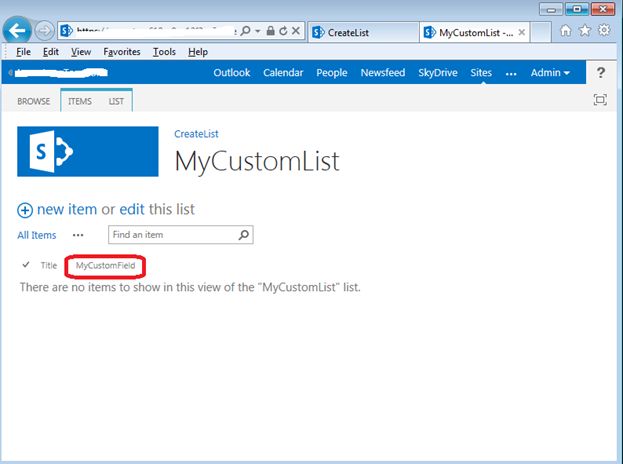The width and height of the screenshot is (623, 464).
Task: Expand the navigation bar ellipsis menu
Action: pos(511,74)
